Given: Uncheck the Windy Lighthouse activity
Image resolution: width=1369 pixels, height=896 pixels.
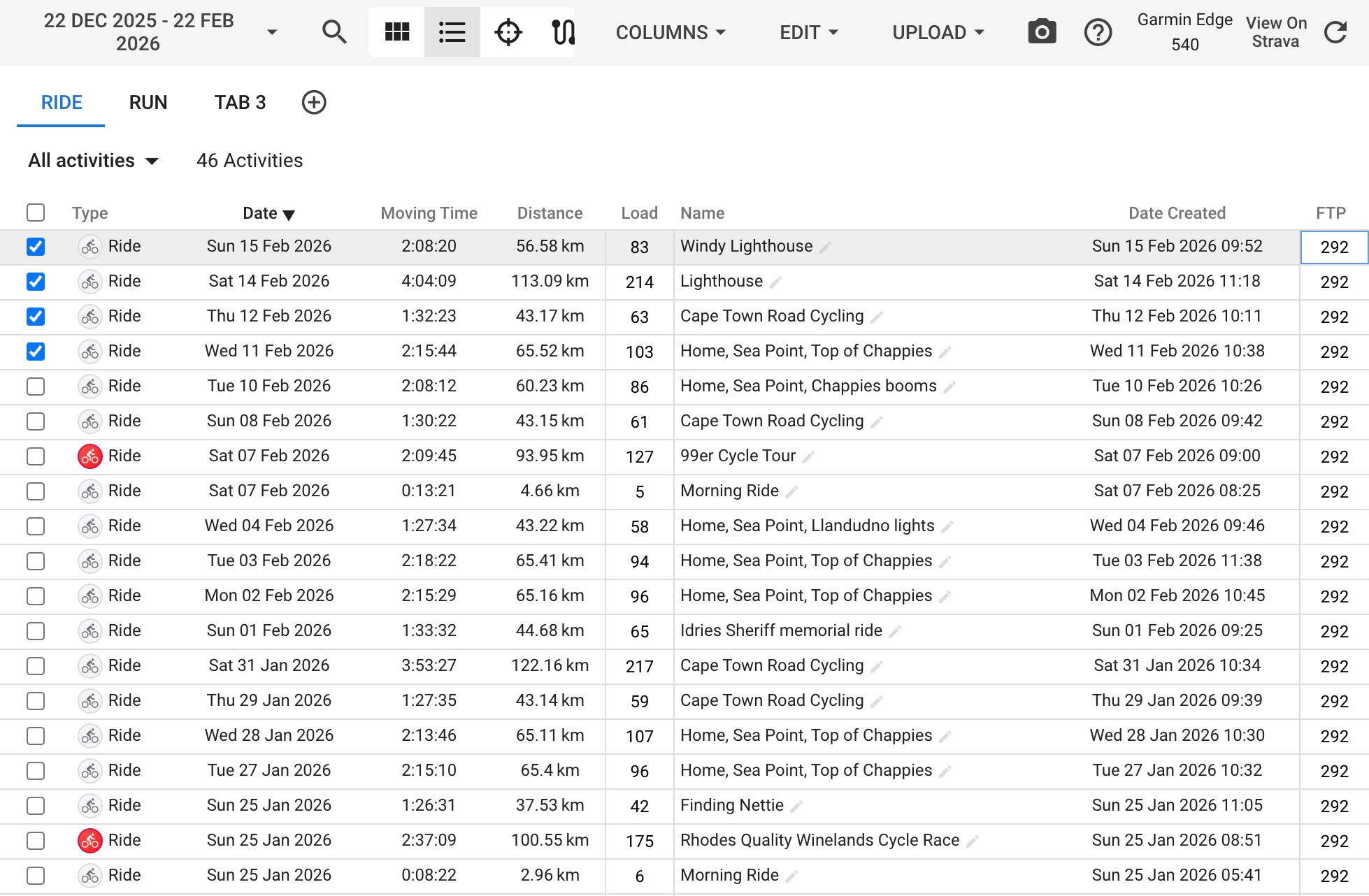Looking at the screenshot, I should pos(36,247).
